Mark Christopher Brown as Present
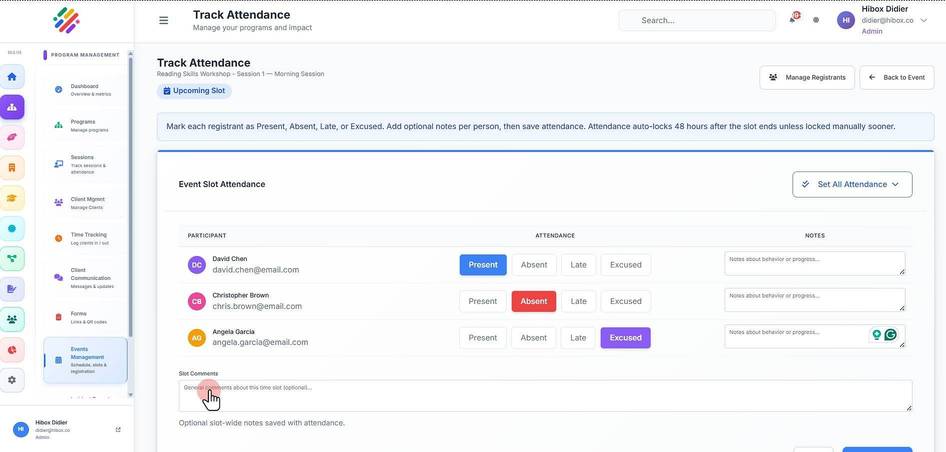 (x=483, y=301)
